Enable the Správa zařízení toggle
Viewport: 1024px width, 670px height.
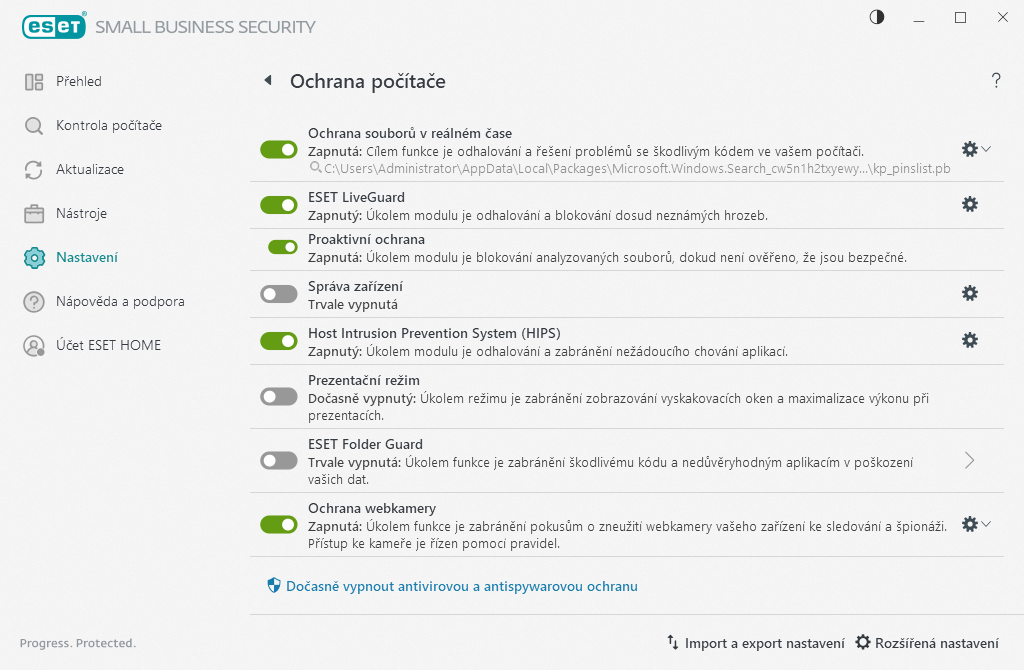pos(279,293)
